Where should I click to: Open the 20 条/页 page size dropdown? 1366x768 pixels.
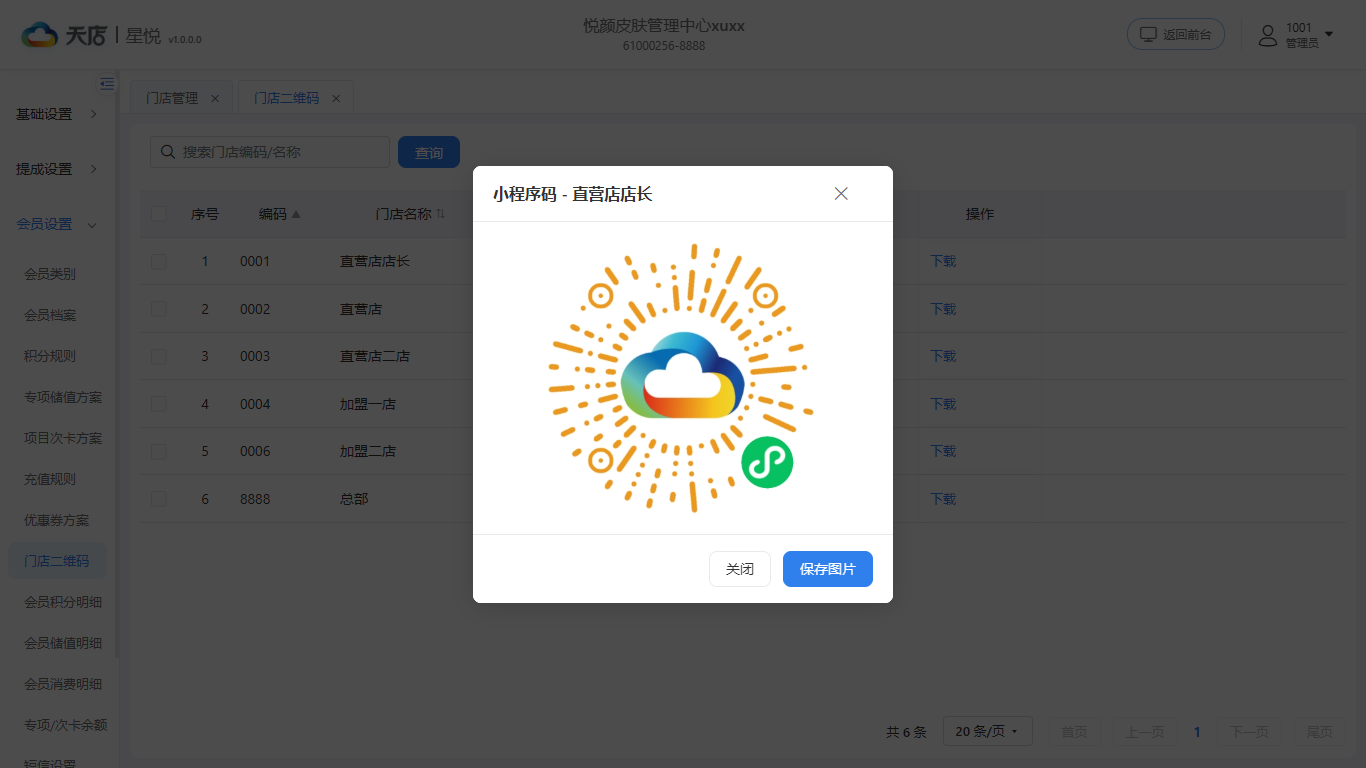click(987, 732)
